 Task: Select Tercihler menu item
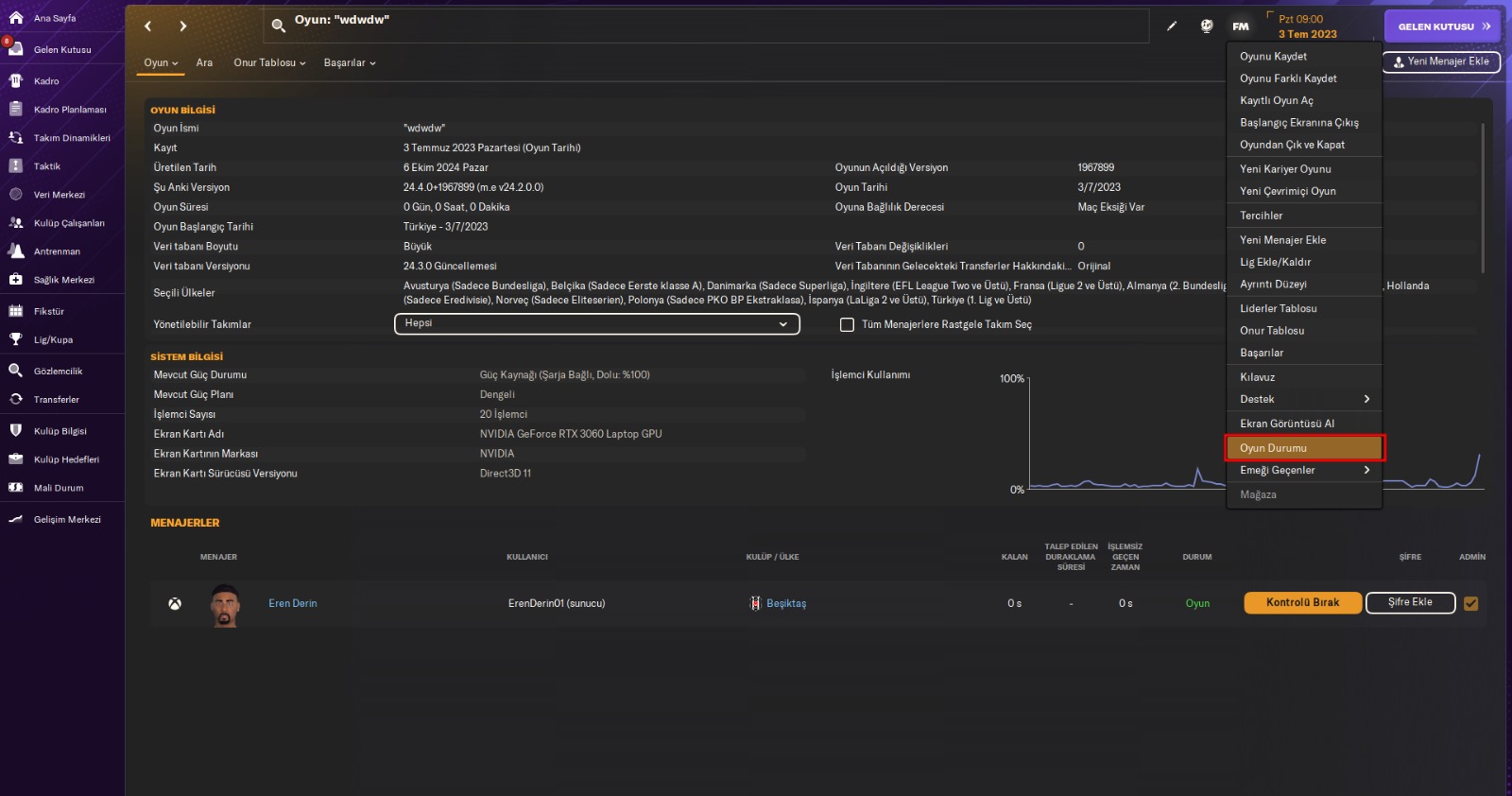(x=1304, y=216)
